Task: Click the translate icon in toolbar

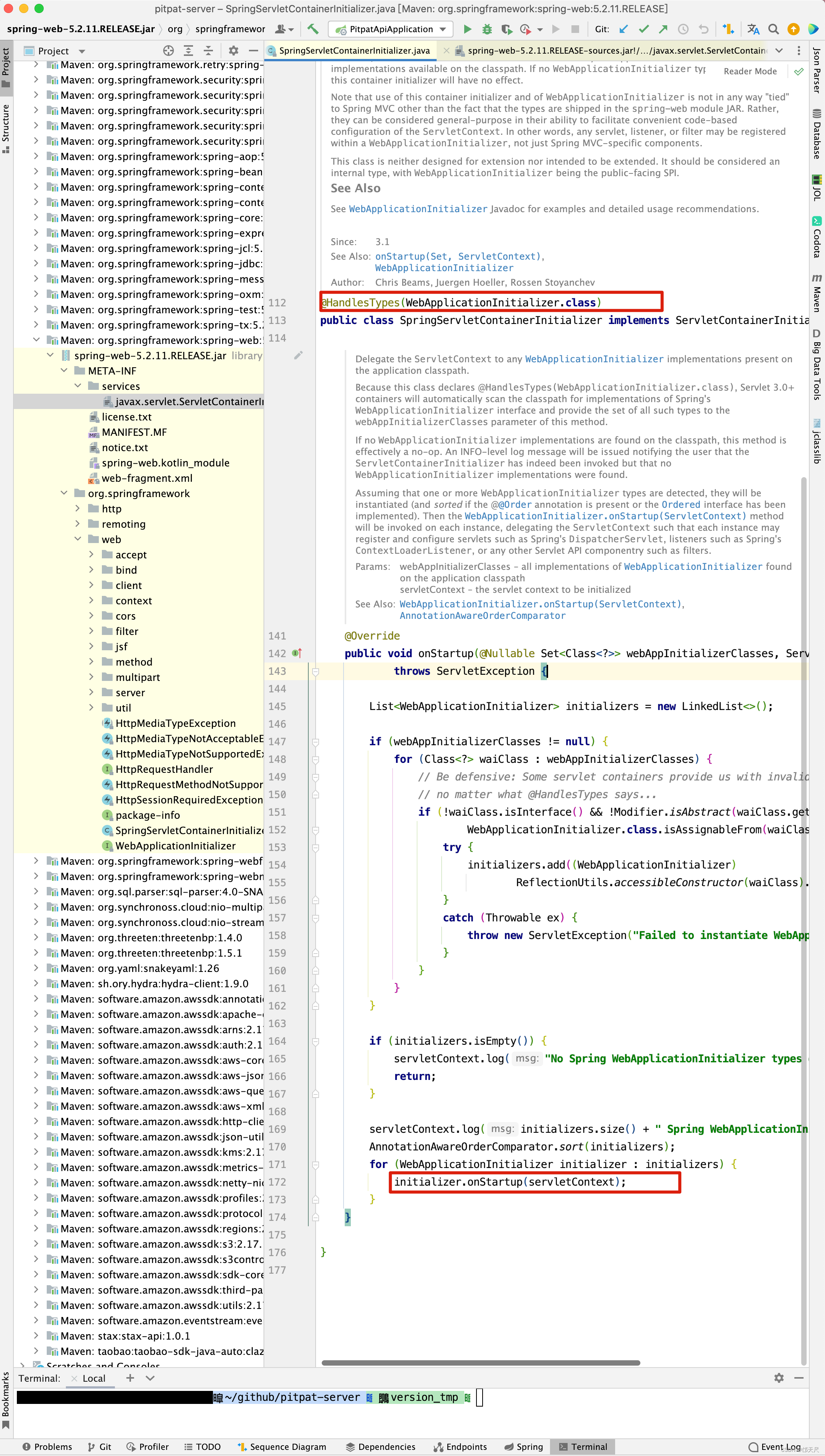Action: point(753,29)
